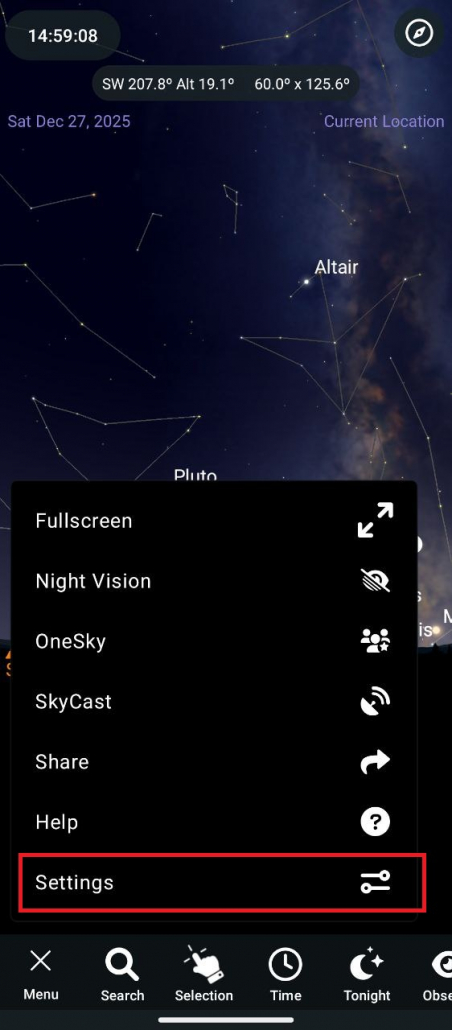
Task: Tap the SW 207.8° Alt 19.1° coordinates readout
Action: pyautogui.click(x=168, y=84)
